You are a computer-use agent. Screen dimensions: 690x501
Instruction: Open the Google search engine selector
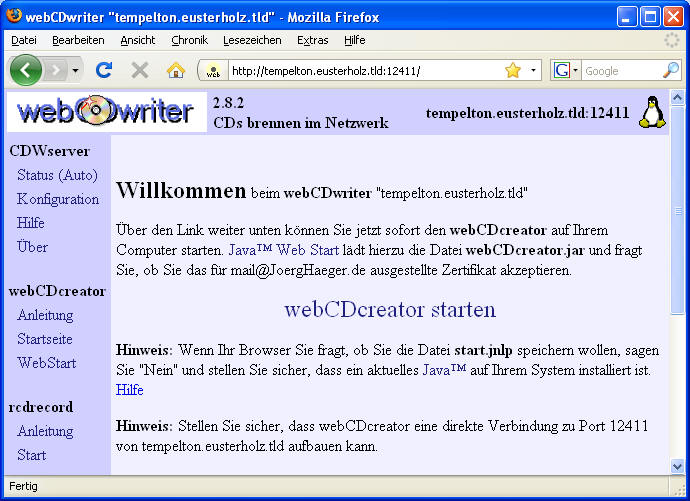[566, 70]
